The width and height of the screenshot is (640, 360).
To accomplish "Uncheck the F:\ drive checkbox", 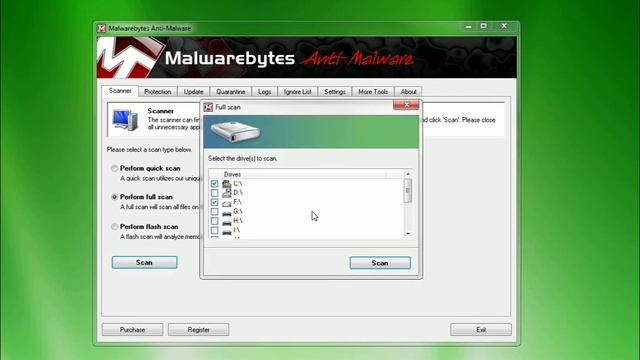I will (214, 202).
